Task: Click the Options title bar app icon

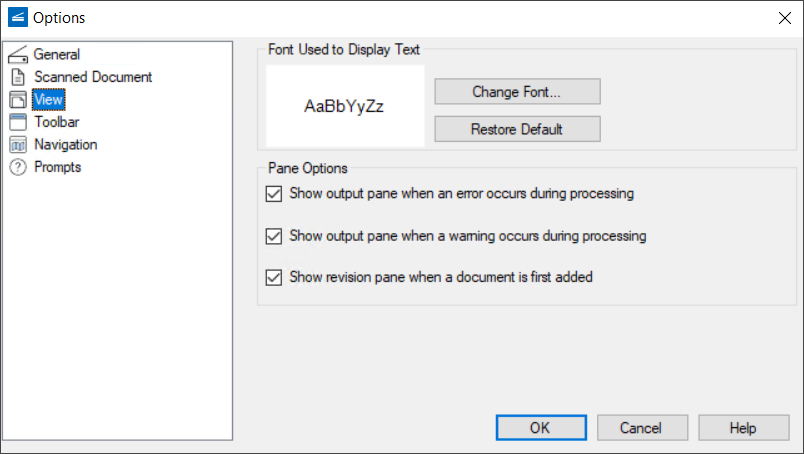Action: pyautogui.click(x=17, y=17)
